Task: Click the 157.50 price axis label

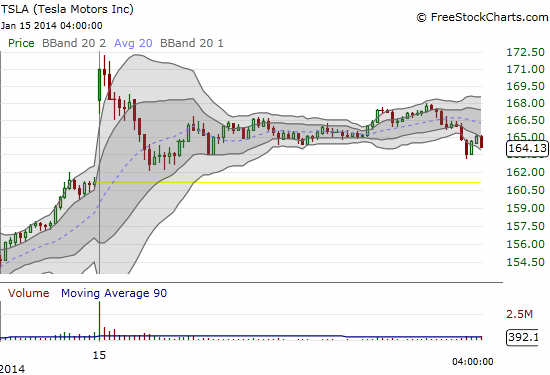Action: pyautogui.click(x=525, y=226)
